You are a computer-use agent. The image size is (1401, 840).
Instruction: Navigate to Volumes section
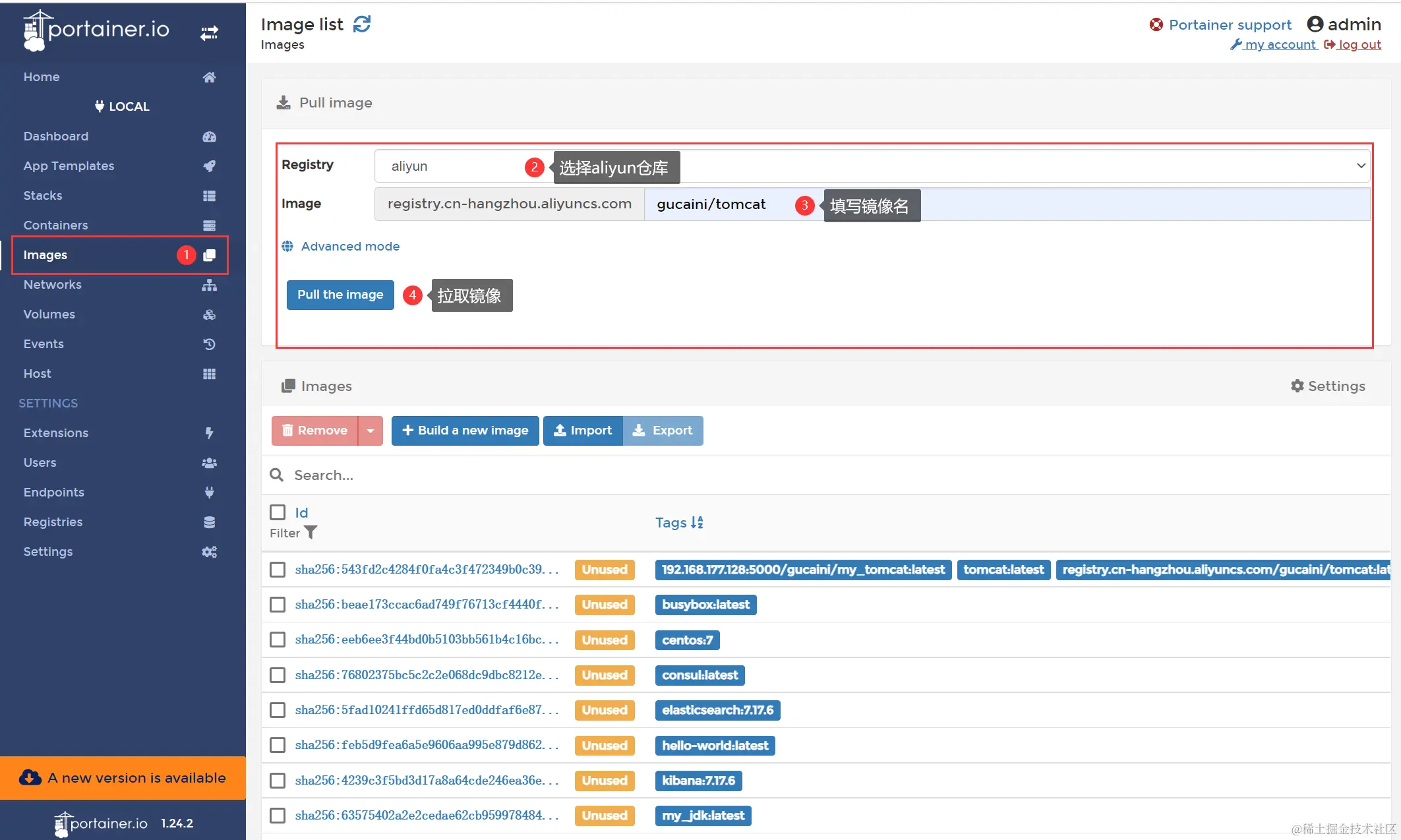pyautogui.click(x=49, y=314)
